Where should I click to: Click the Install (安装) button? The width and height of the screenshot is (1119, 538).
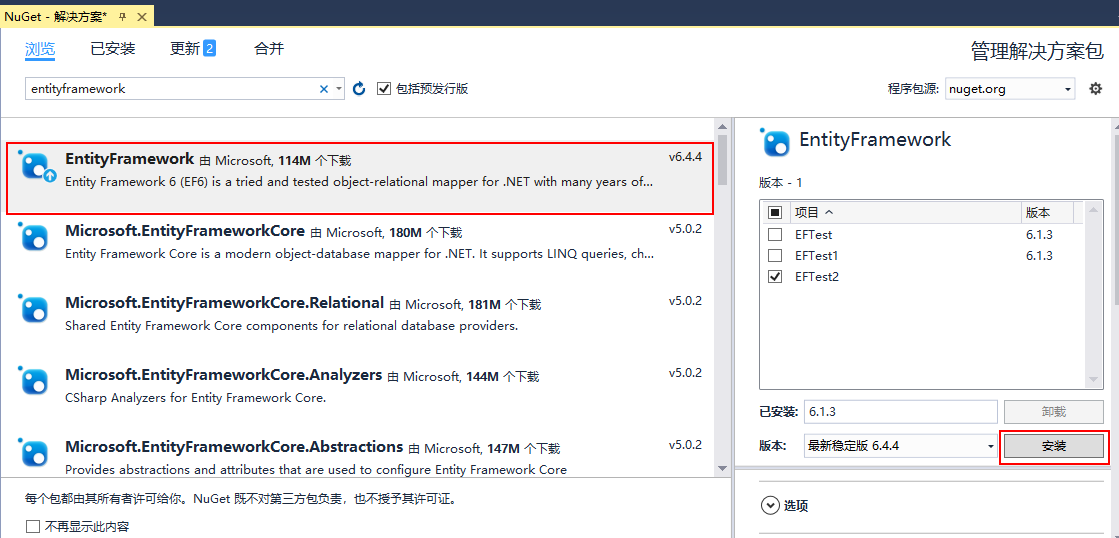(1054, 446)
